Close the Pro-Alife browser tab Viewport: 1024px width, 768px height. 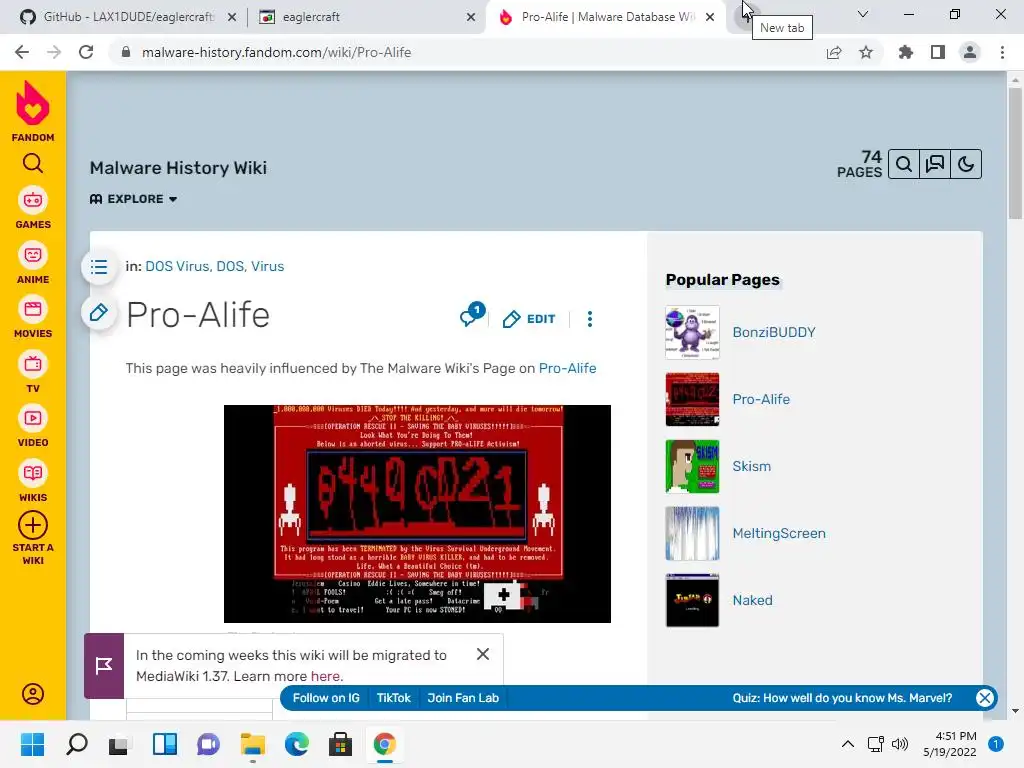point(710,17)
